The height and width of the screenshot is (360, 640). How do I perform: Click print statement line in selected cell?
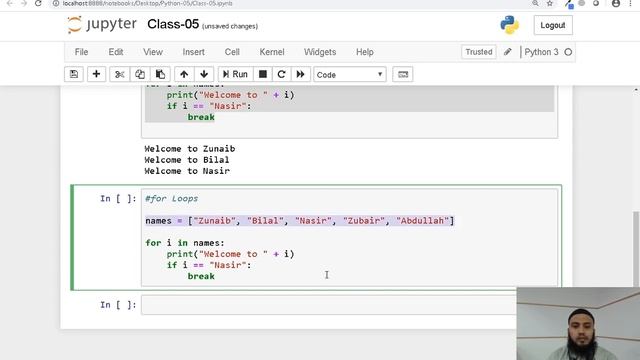tap(230, 254)
